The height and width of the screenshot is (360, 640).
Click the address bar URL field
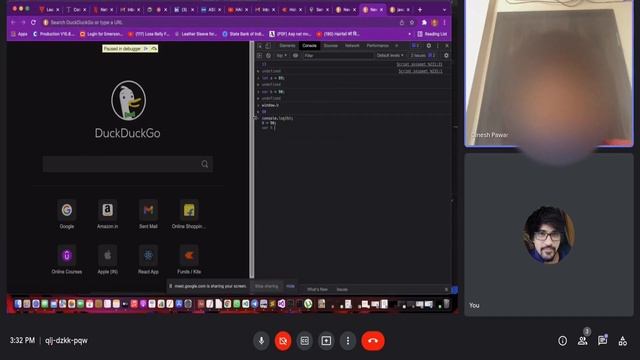coord(220,22)
